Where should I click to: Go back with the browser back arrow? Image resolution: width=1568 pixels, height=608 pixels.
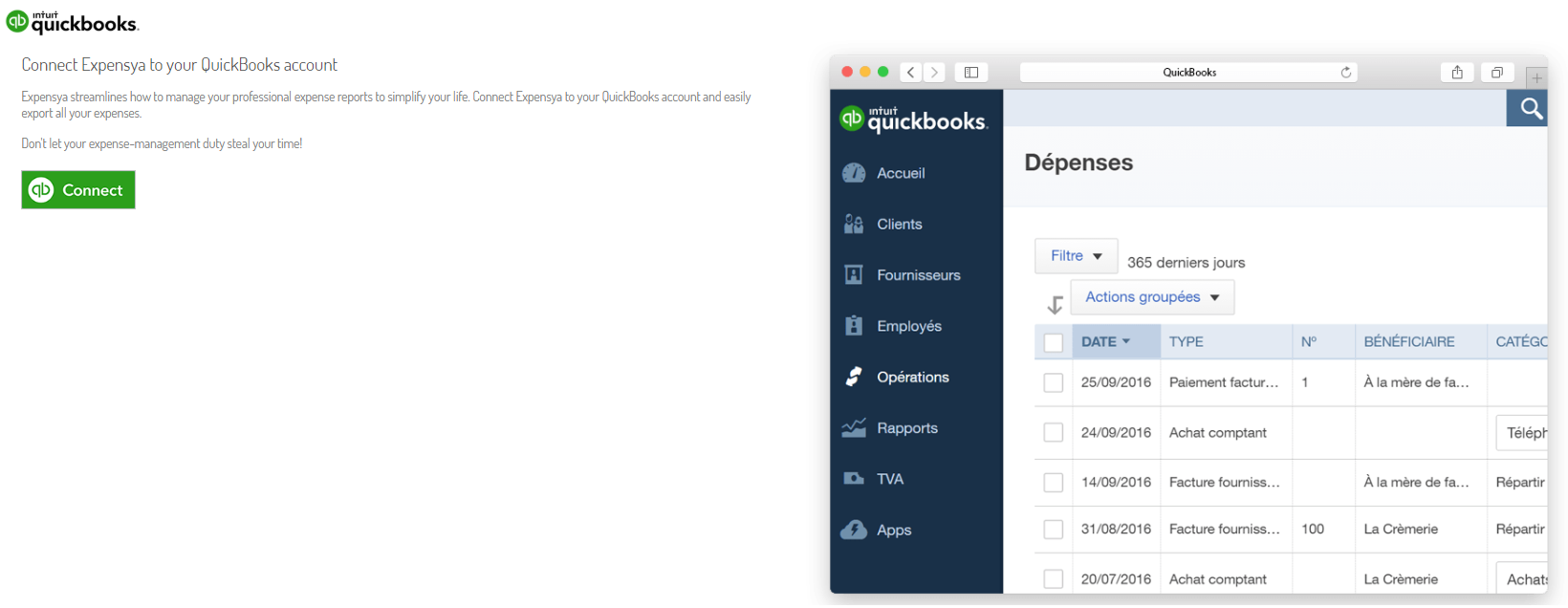click(911, 73)
